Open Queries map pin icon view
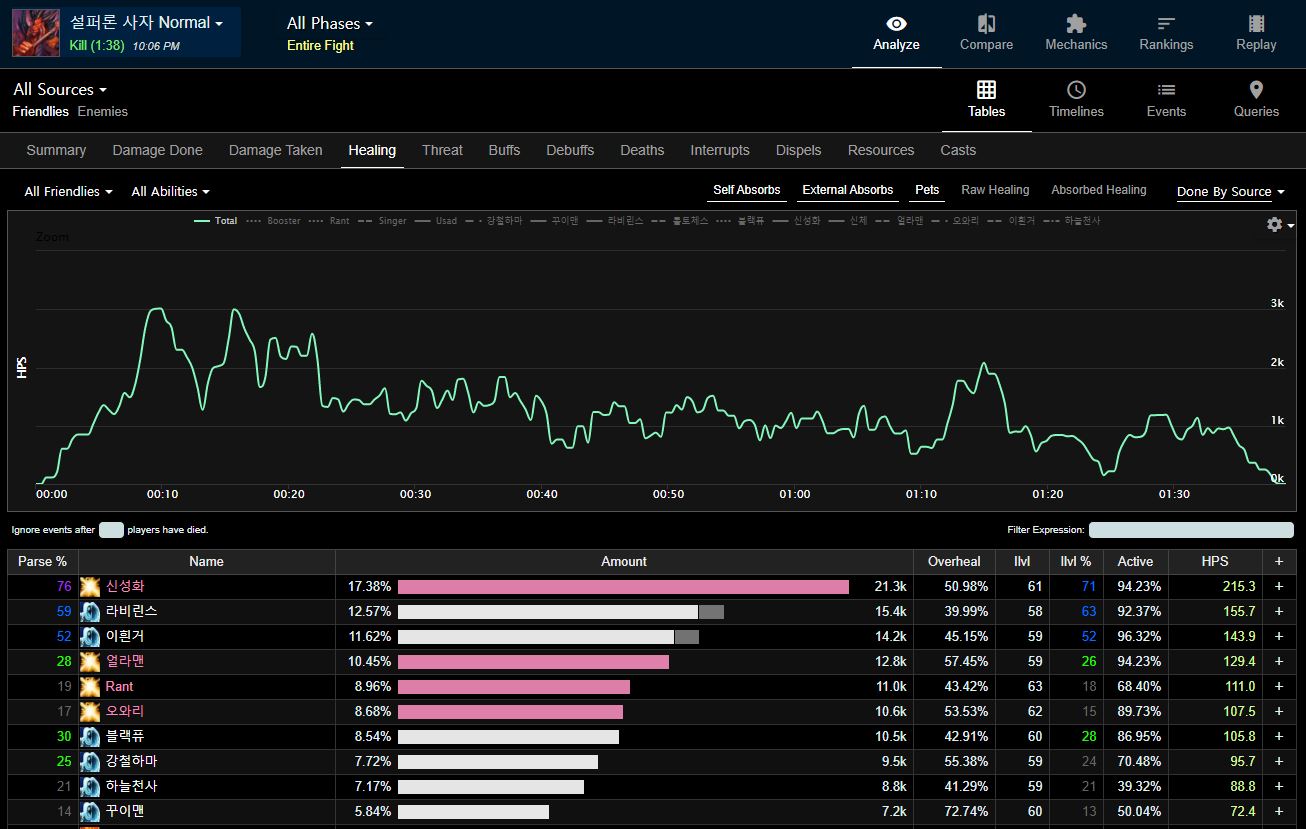 pos(1256,90)
